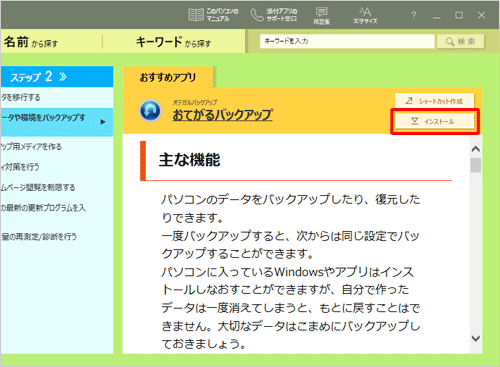Click the vertical scrollbar thumb

click(x=476, y=165)
